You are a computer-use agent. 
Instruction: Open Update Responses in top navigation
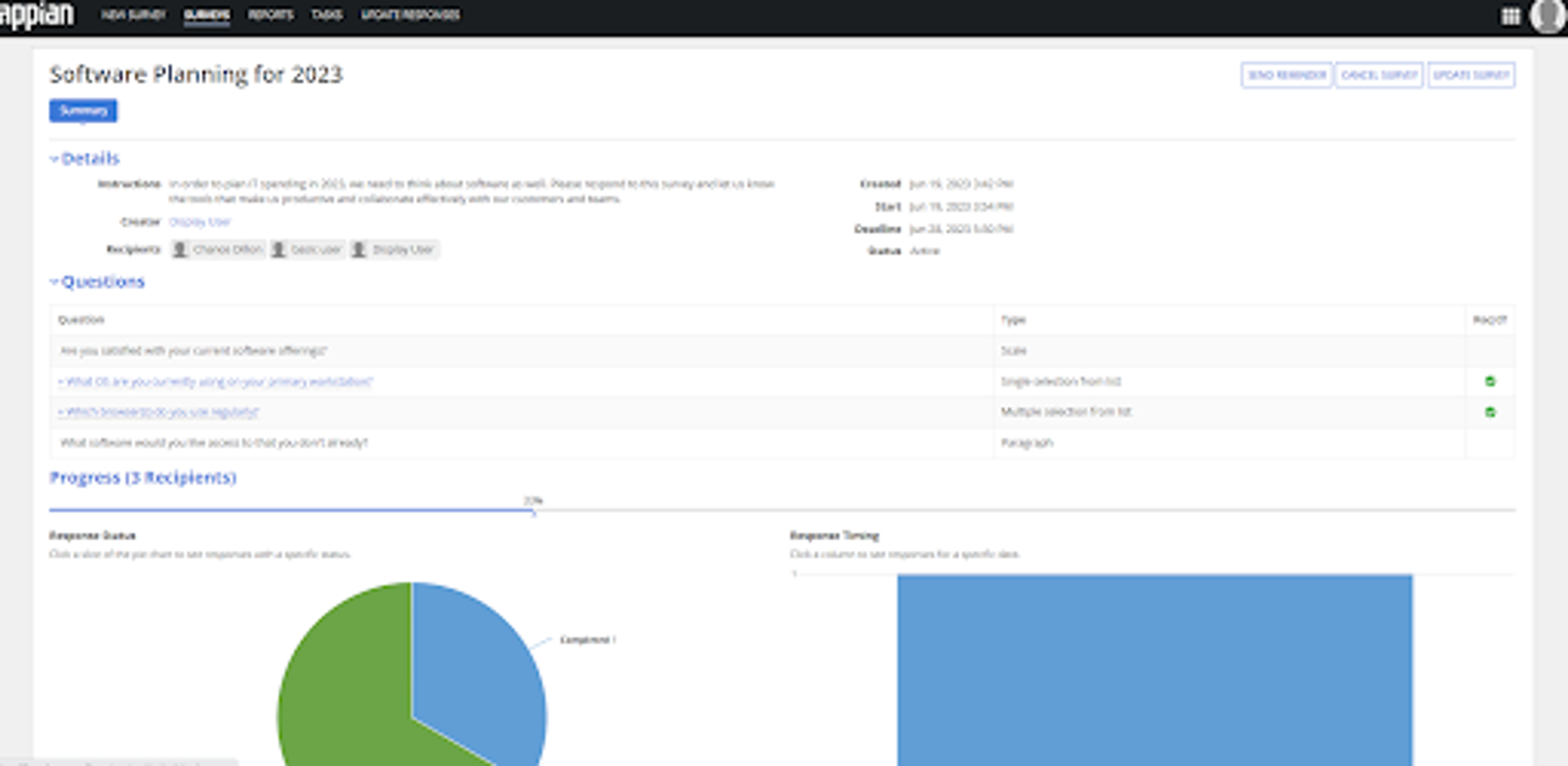coord(410,15)
